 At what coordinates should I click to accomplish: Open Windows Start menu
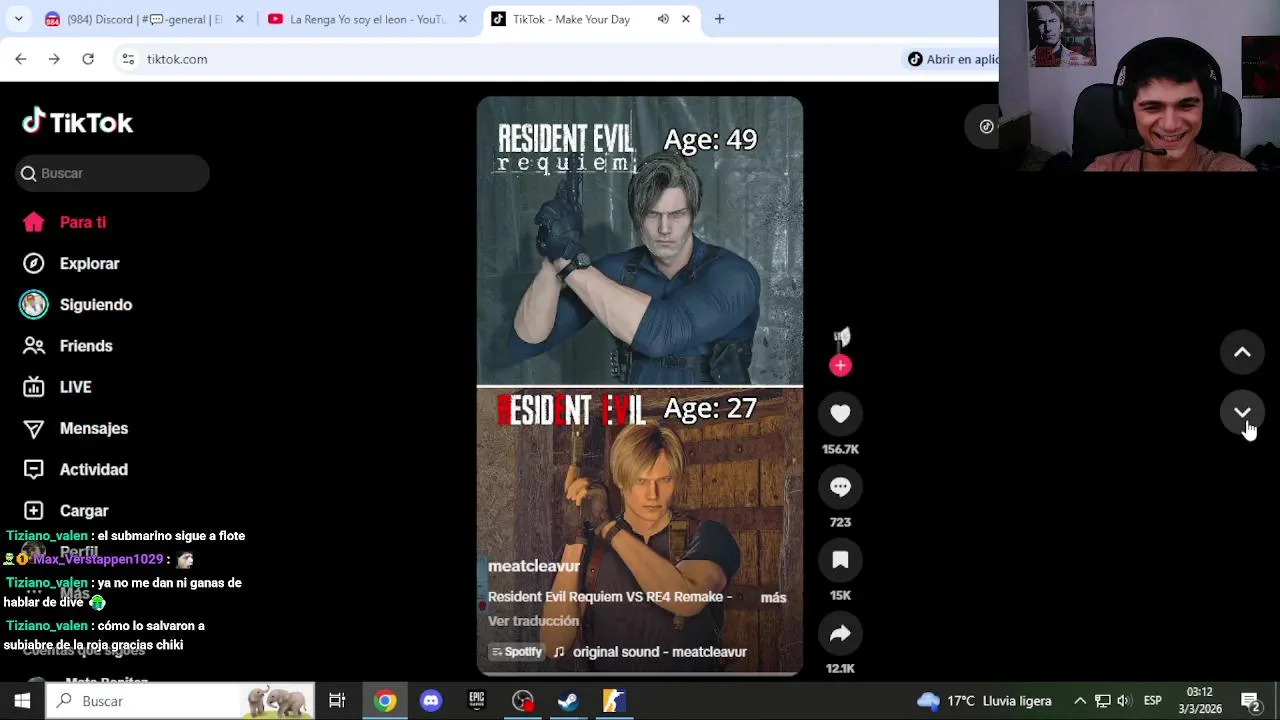pyautogui.click(x=22, y=701)
